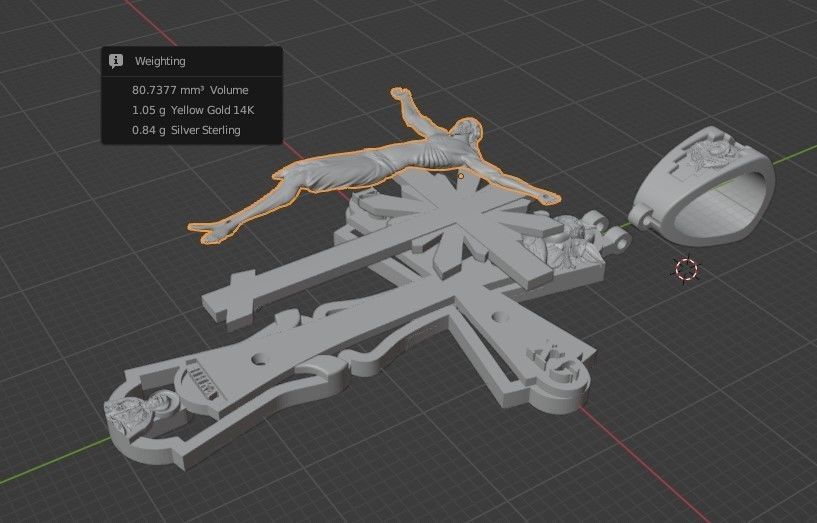This screenshot has width=817, height=523.
Task: Click the 'Weighting' header title
Action: click(160, 61)
